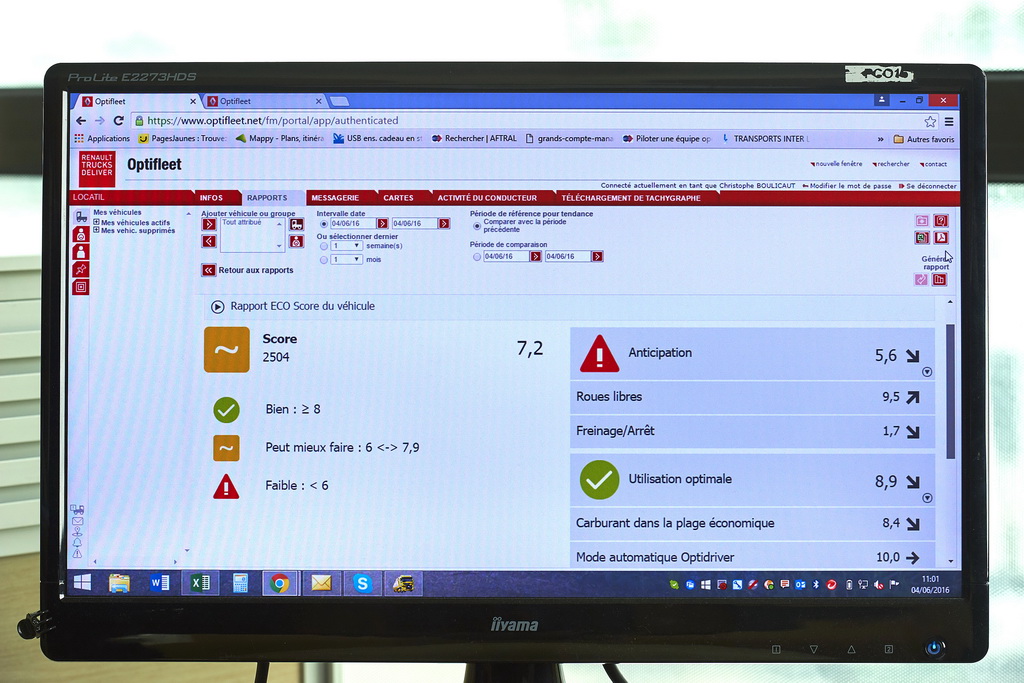Expand the Anticipation section details arrow
The image size is (1024, 683).
point(927,372)
